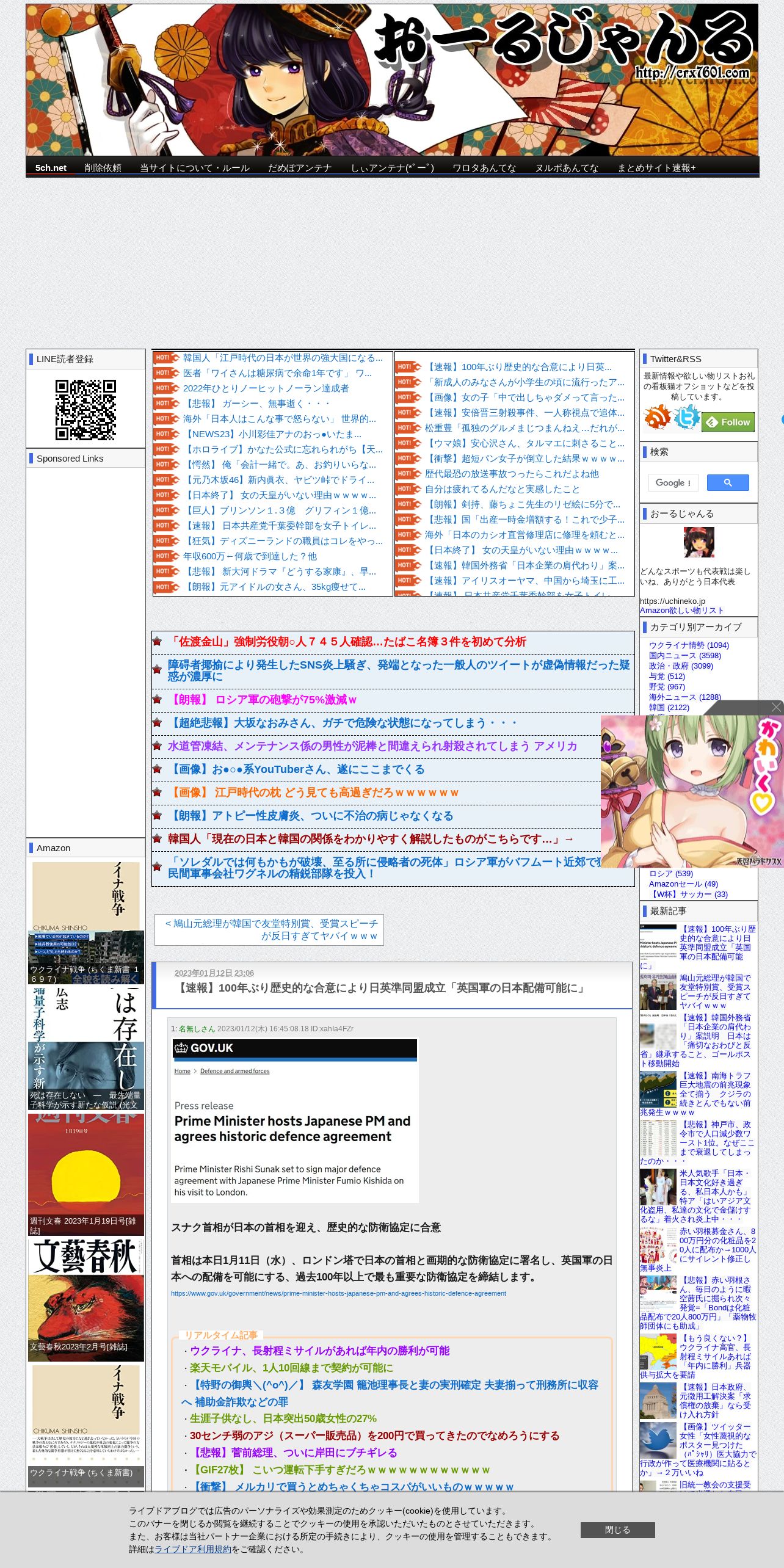Image resolution: width=784 pixels, height=1568 pixels.
Task: Open アトピー性皮膚炎 headline
Action: pyautogui.click(x=311, y=816)
